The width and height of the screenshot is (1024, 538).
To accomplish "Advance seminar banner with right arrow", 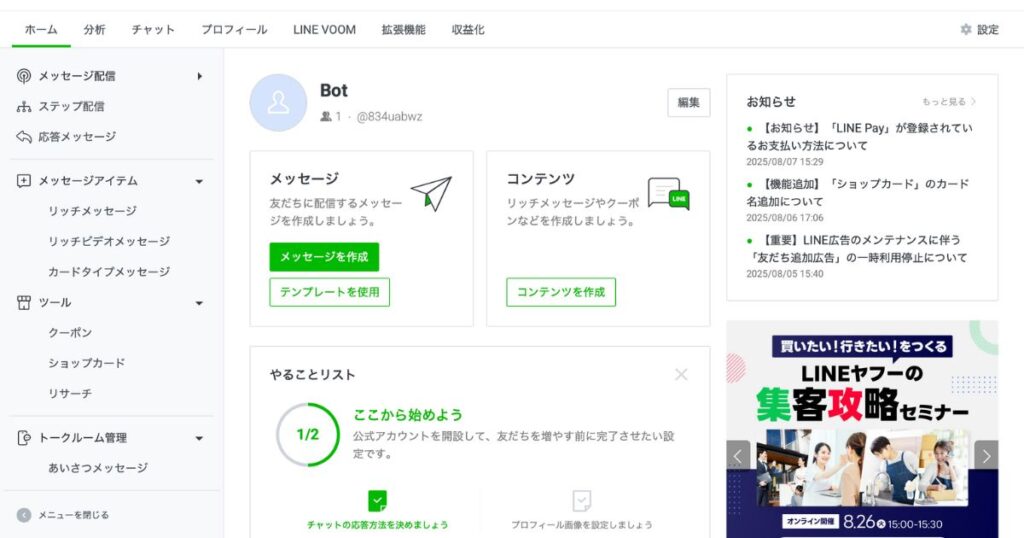I will pyautogui.click(x=986, y=456).
